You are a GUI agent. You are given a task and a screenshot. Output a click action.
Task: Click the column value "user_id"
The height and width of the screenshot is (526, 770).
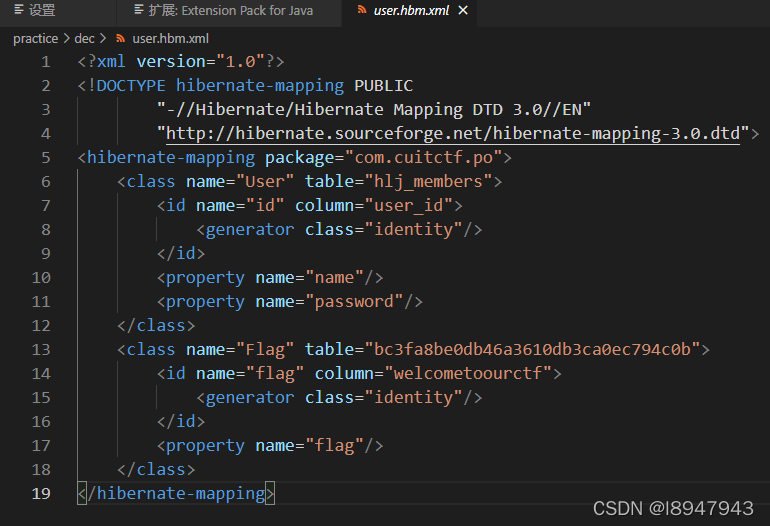tap(409, 205)
